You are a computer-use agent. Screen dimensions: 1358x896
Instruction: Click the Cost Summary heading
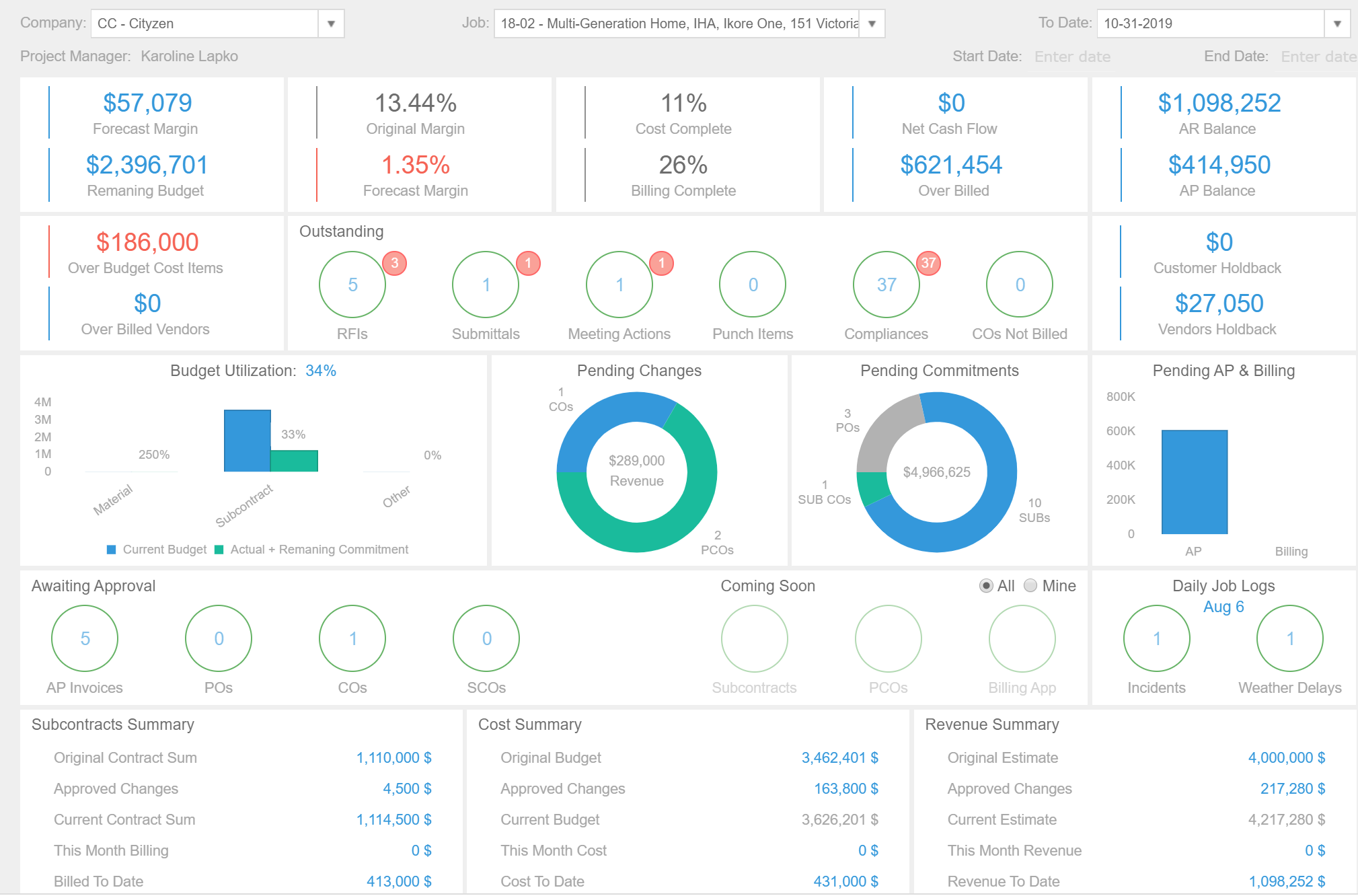529,724
